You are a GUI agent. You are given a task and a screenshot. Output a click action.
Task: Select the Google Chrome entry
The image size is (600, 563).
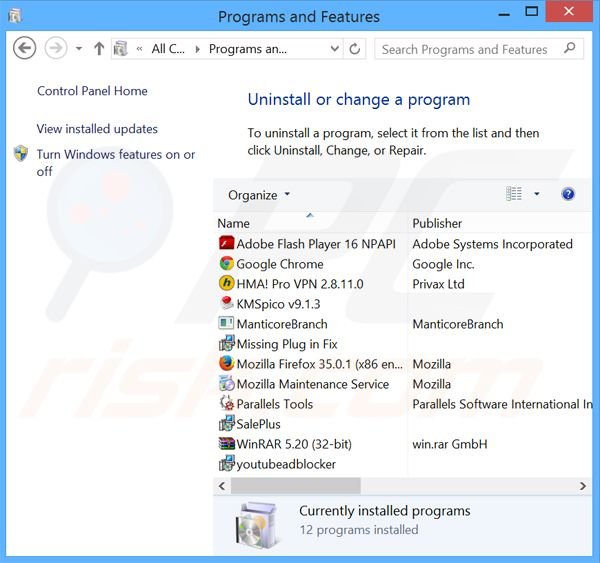[280, 264]
